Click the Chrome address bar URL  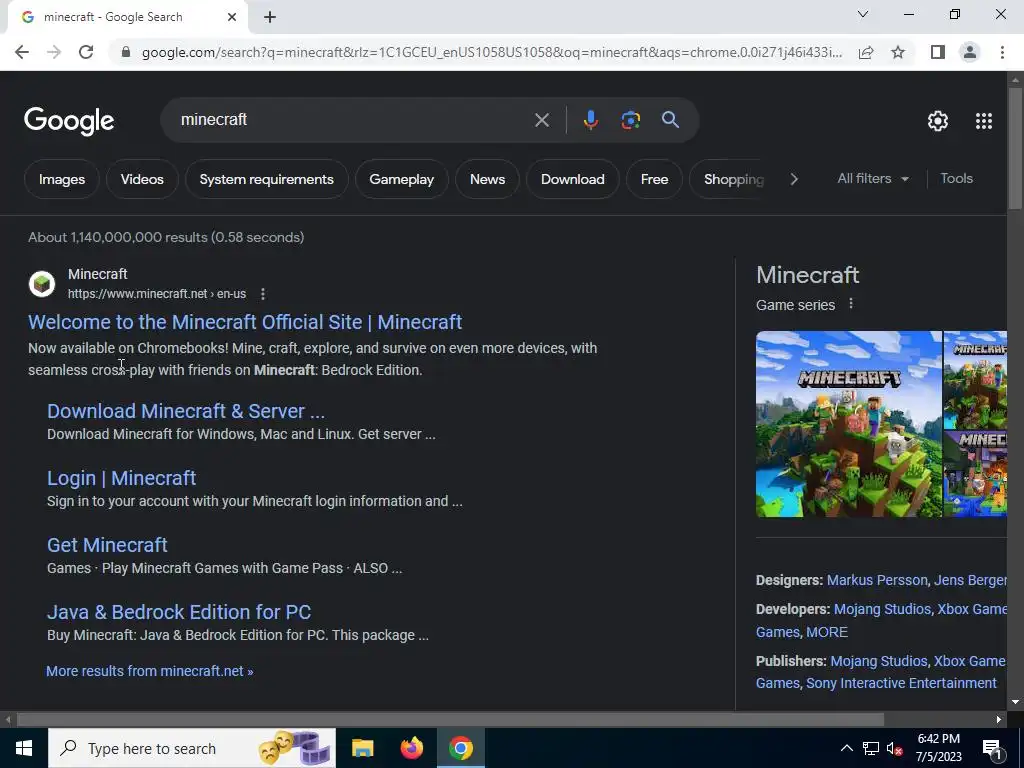pos(491,52)
